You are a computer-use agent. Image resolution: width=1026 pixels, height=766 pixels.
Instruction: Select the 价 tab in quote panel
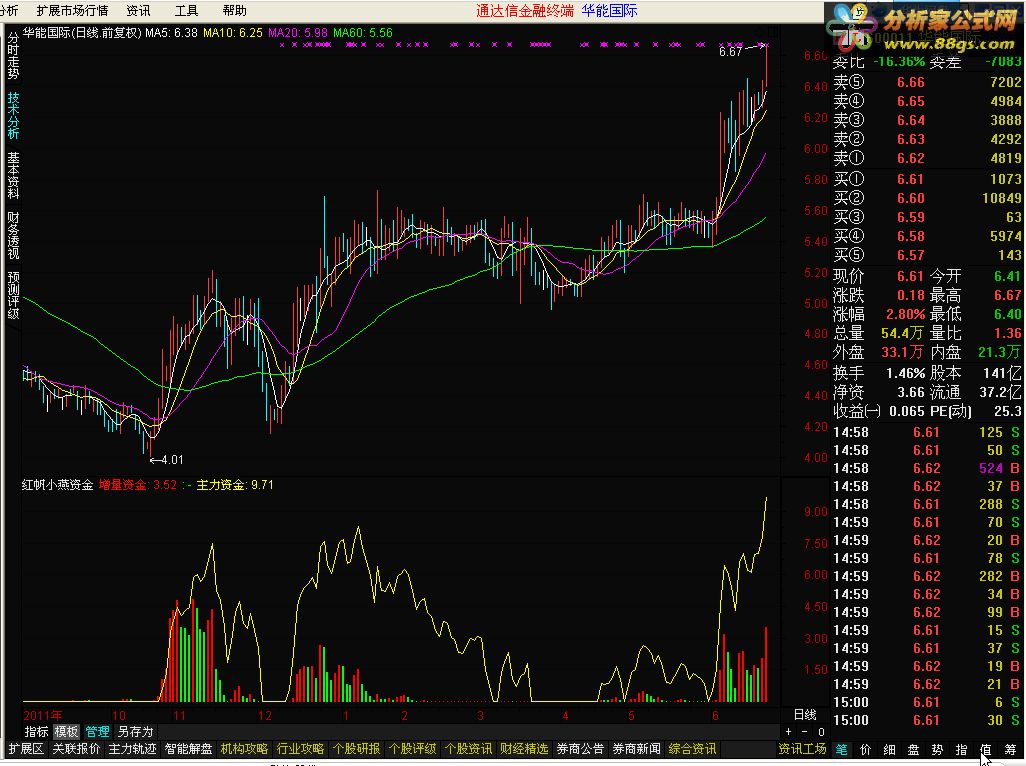(865, 750)
